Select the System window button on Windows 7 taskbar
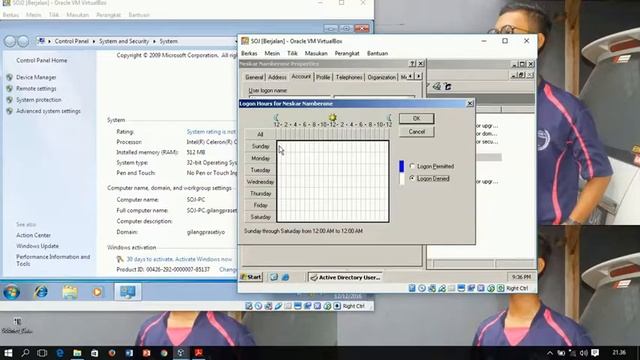This screenshot has width=640, height=360. point(128,292)
